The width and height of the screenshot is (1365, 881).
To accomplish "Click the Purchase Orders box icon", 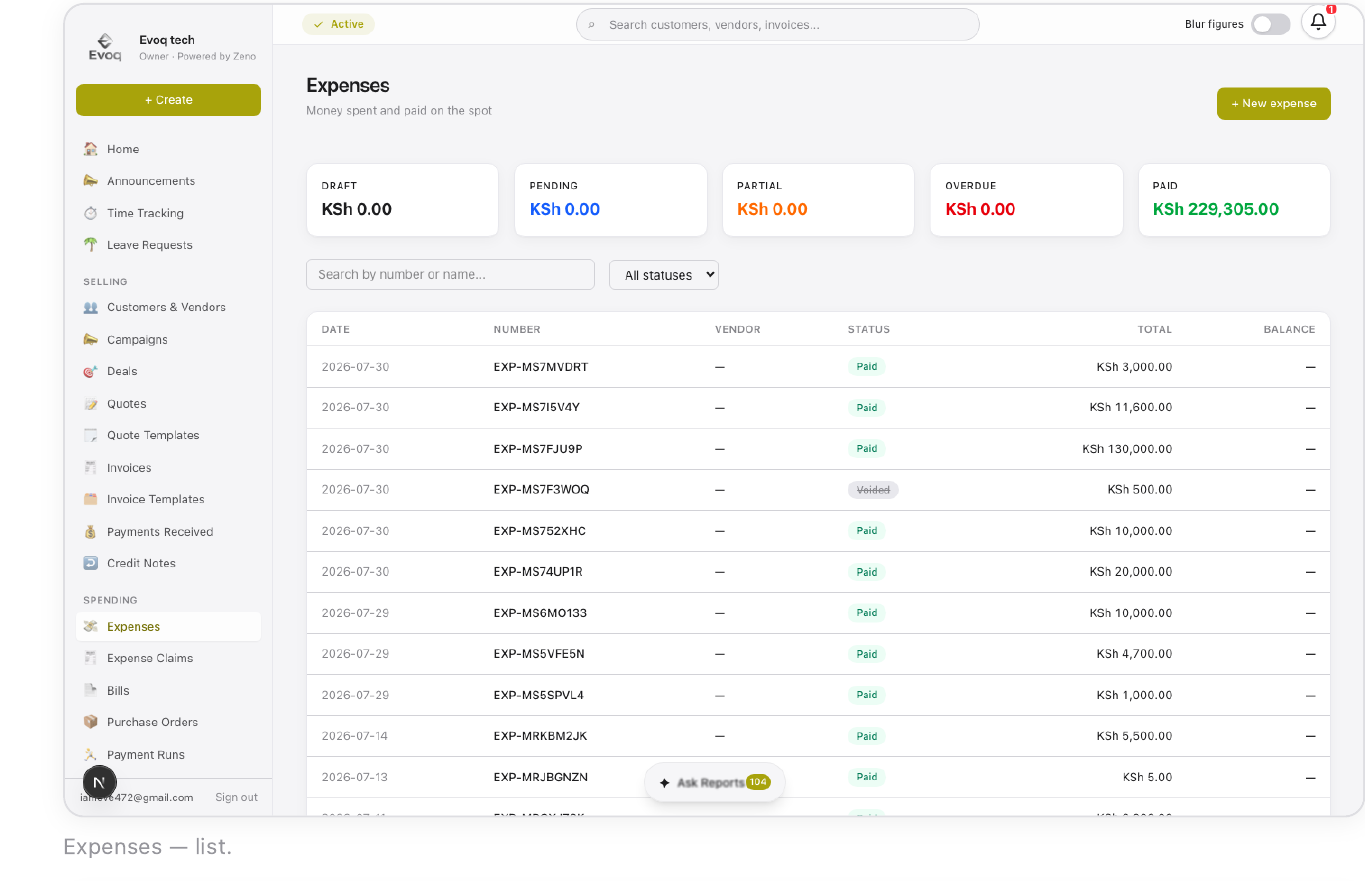I will [91, 722].
